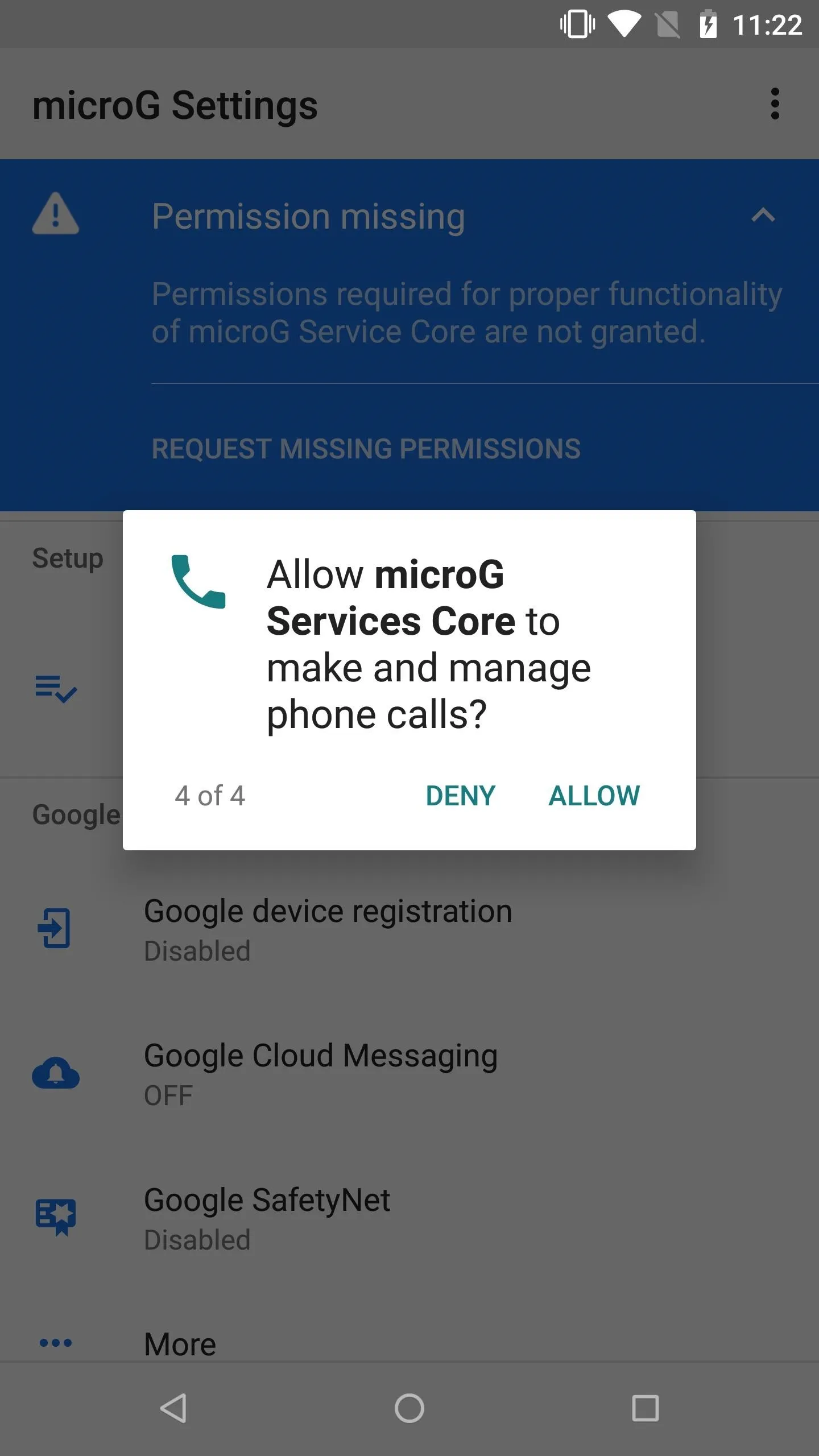Tap DENY in the permission dialog
The height and width of the screenshot is (1456, 819).
point(461,796)
